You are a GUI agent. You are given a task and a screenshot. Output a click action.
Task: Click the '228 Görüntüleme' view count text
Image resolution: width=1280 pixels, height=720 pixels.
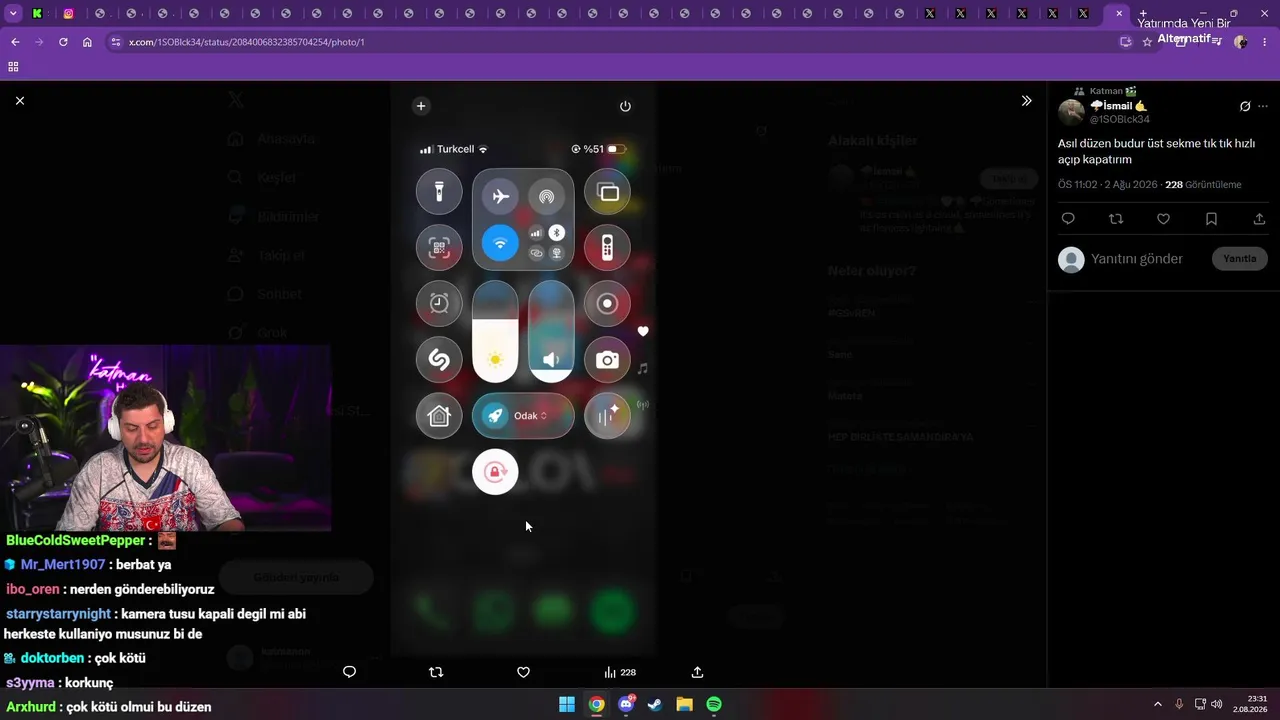point(1203,185)
